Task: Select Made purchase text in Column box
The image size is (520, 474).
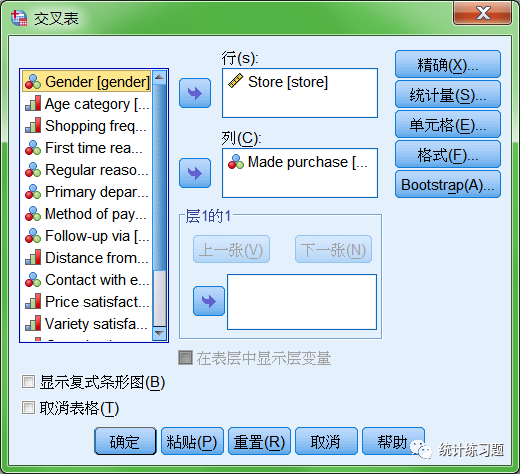Action: coord(308,162)
